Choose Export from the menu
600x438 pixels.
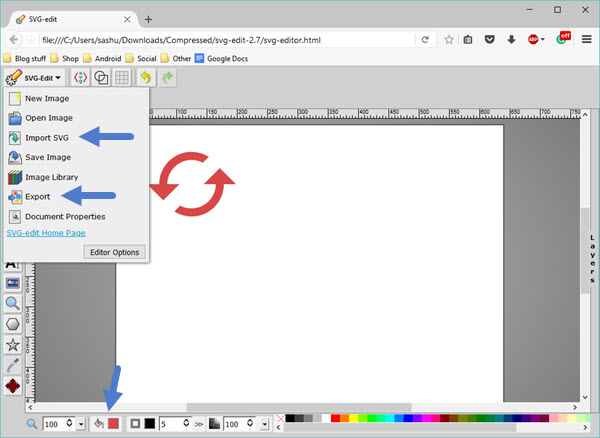click(38, 196)
